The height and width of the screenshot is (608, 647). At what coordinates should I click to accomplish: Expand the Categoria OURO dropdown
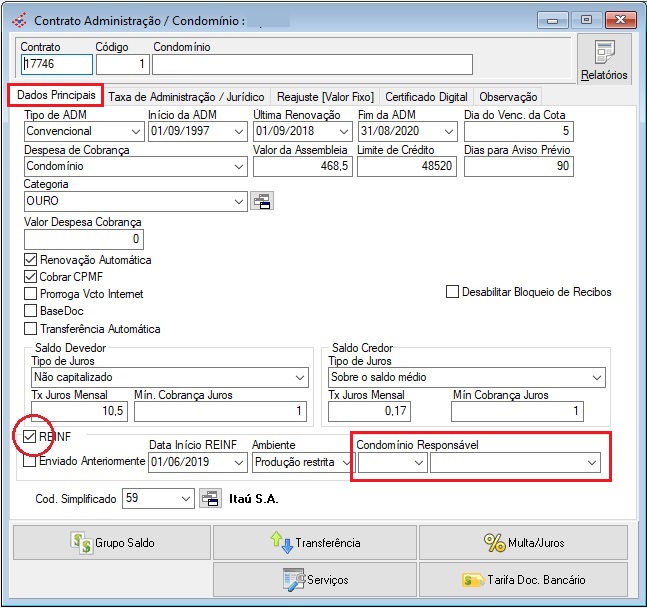[x=238, y=201]
